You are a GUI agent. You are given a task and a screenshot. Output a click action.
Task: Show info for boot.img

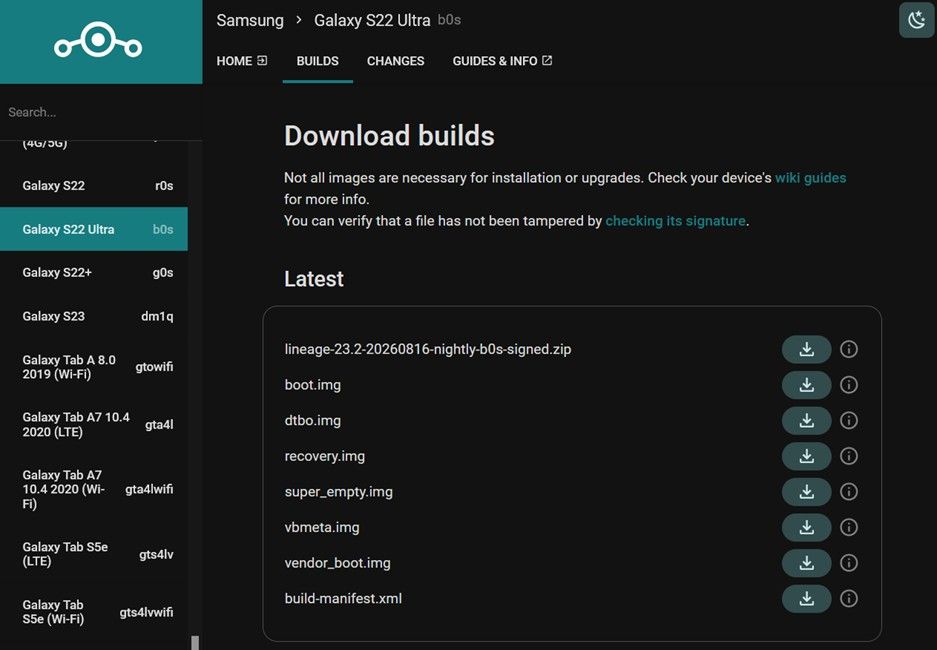coord(849,385)
